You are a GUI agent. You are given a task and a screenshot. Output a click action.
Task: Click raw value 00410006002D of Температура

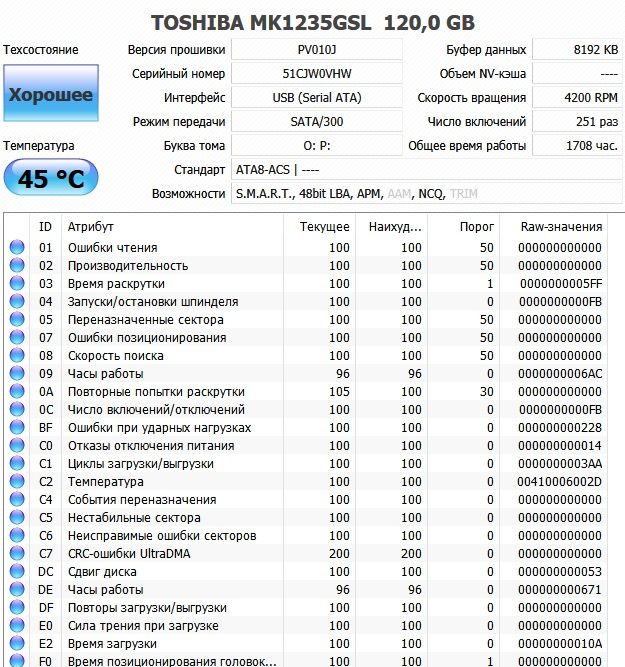tap(559, 482)
